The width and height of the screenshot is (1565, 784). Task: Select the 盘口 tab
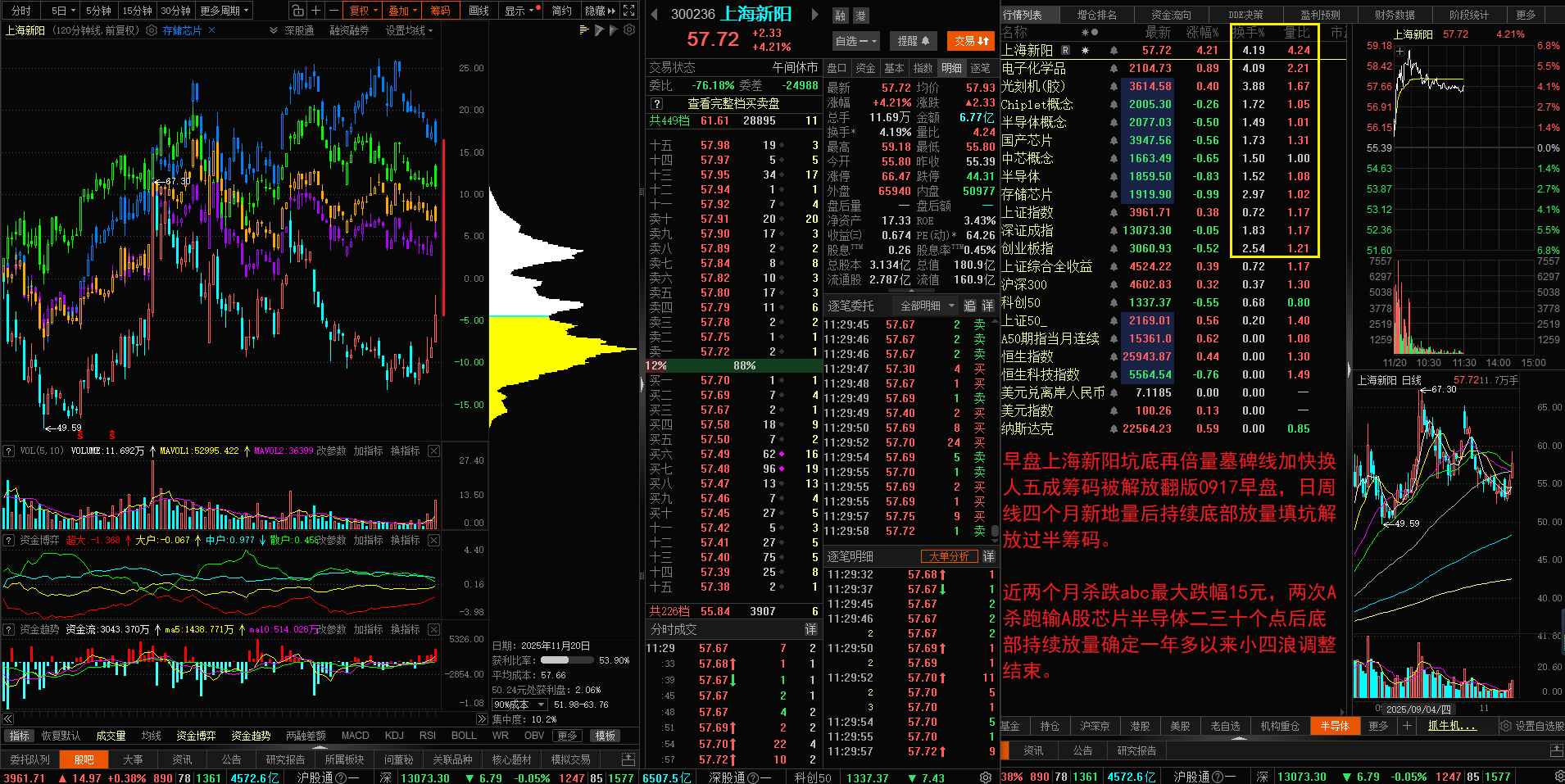pyautogui.click(x=837, y=68)
